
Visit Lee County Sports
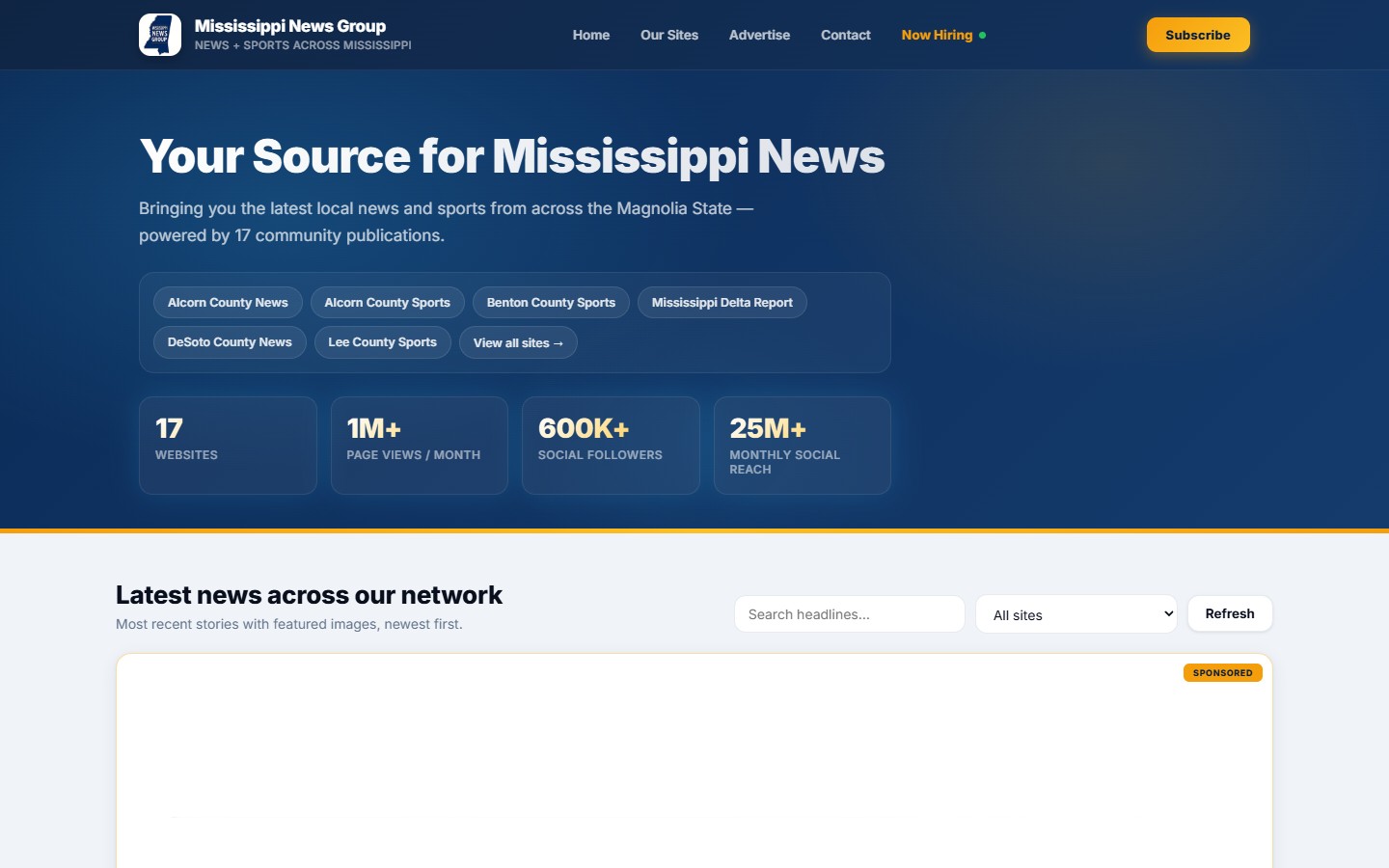tap(382, 342)
